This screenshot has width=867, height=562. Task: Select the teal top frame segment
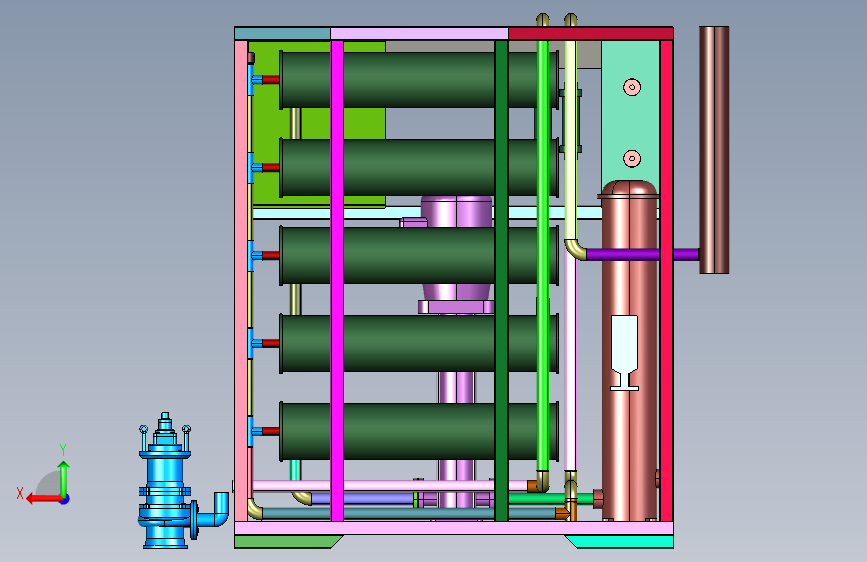click(283, 33)
